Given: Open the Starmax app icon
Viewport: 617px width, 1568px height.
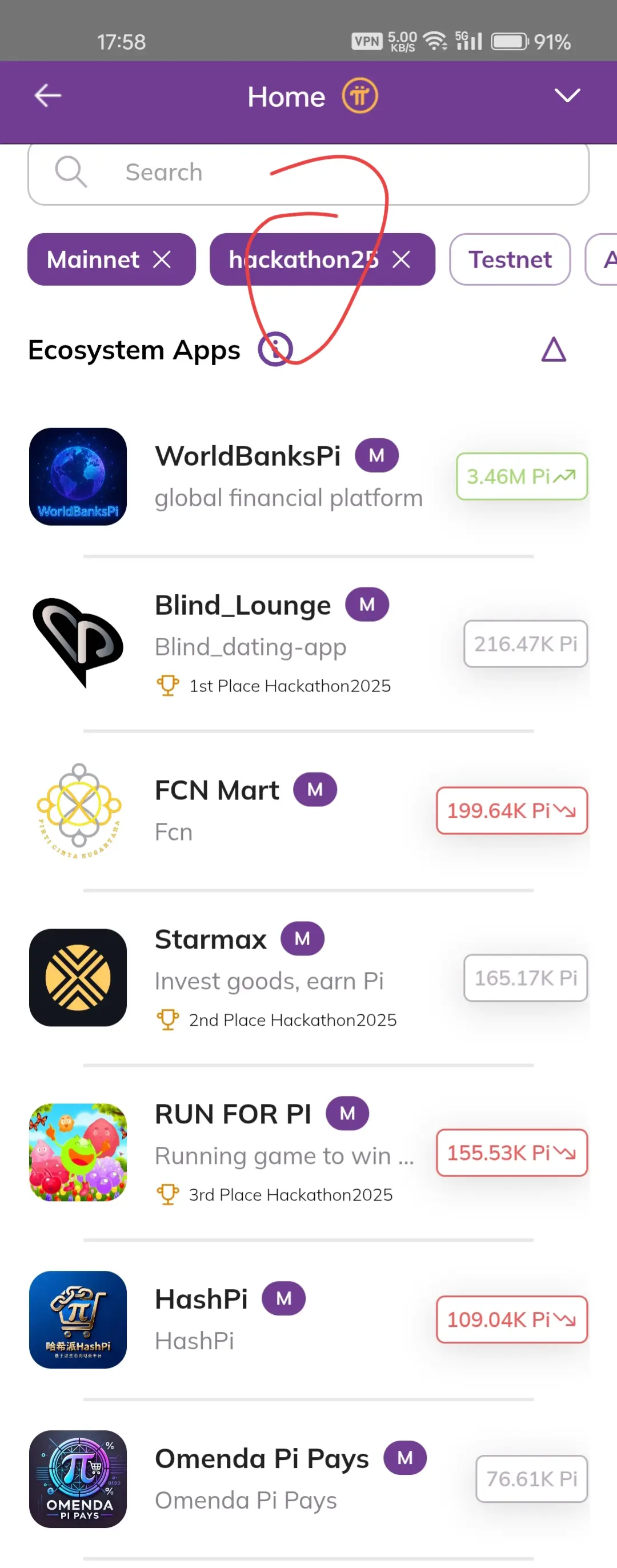Looking at the screenshot, I should [x=78, y=977].
